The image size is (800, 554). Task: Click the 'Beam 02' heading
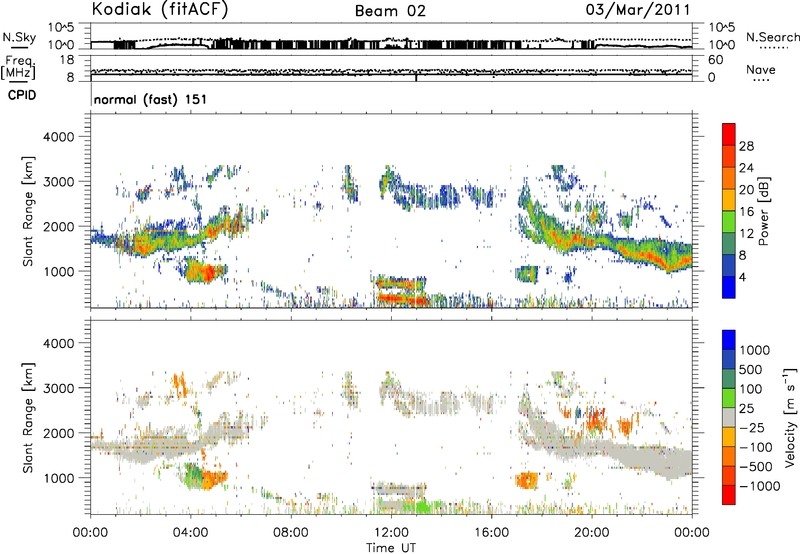[390, 11]
